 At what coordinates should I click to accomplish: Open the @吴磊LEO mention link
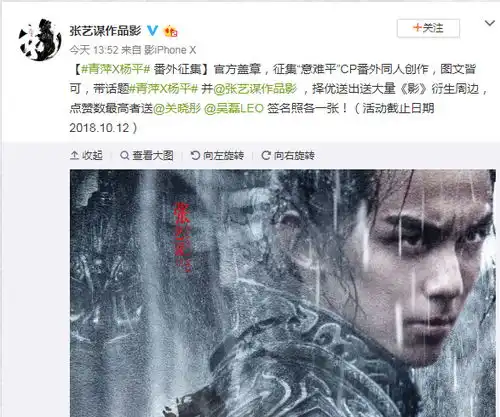[234, 108]
